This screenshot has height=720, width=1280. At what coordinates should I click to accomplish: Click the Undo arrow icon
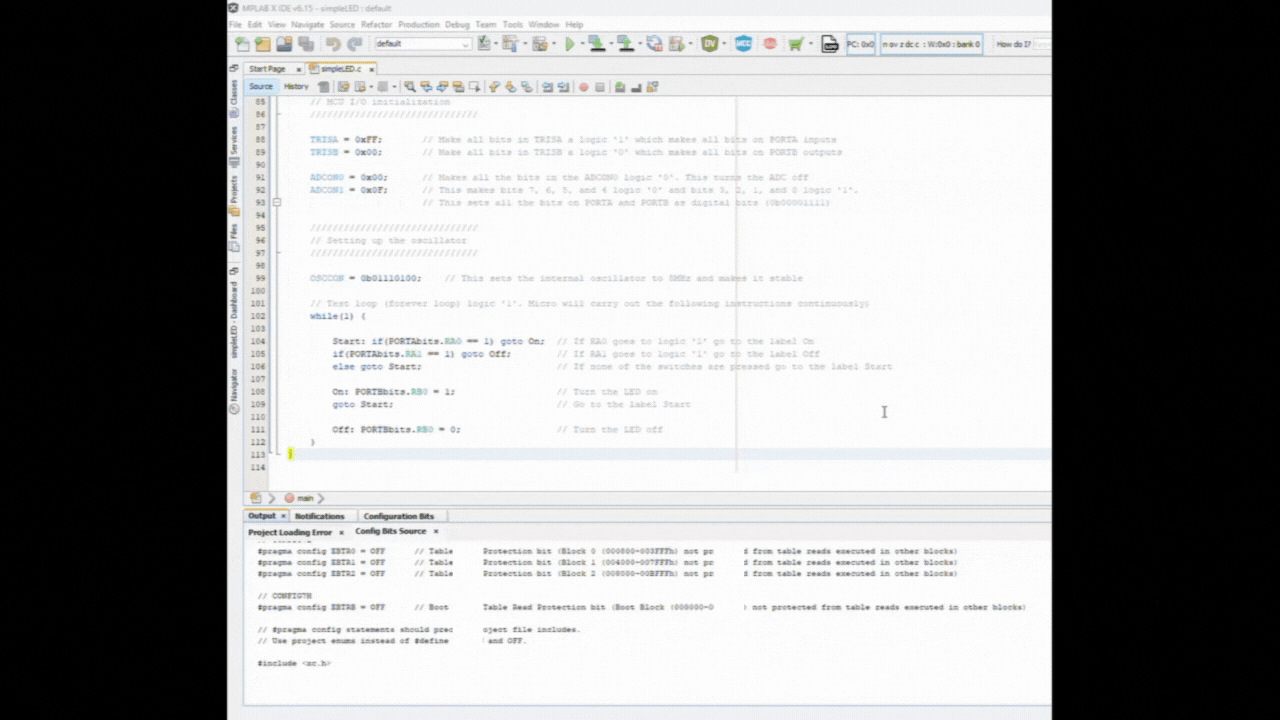333,44
